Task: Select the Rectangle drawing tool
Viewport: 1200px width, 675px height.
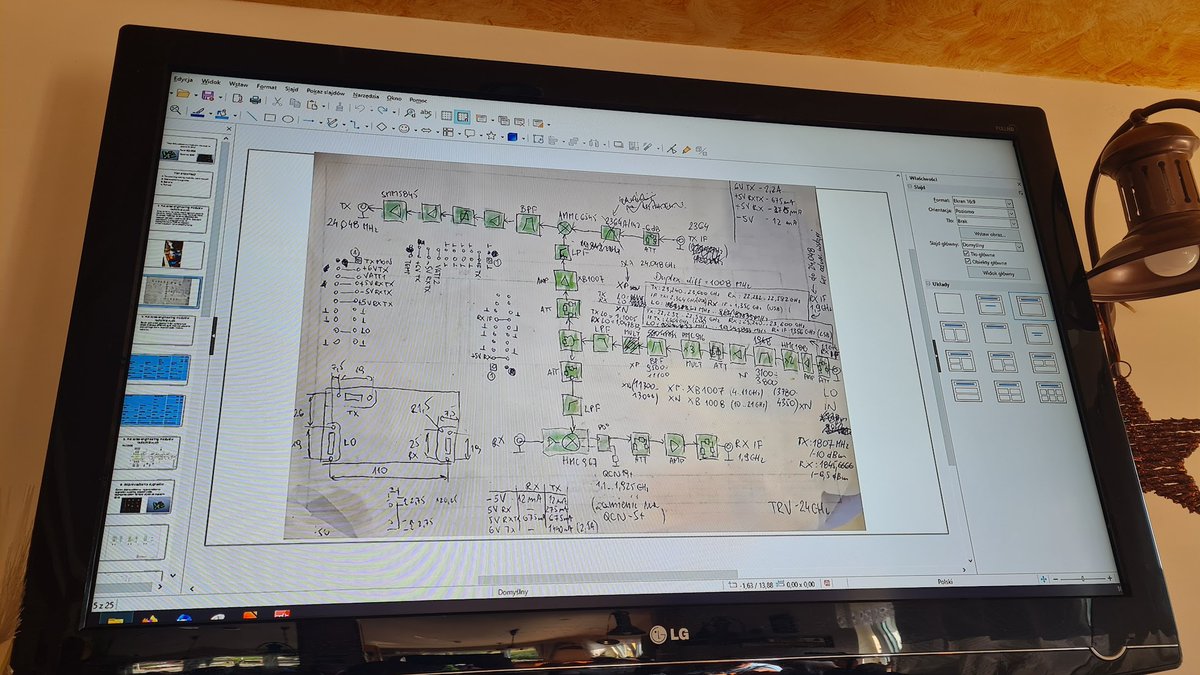Action: 271,118
